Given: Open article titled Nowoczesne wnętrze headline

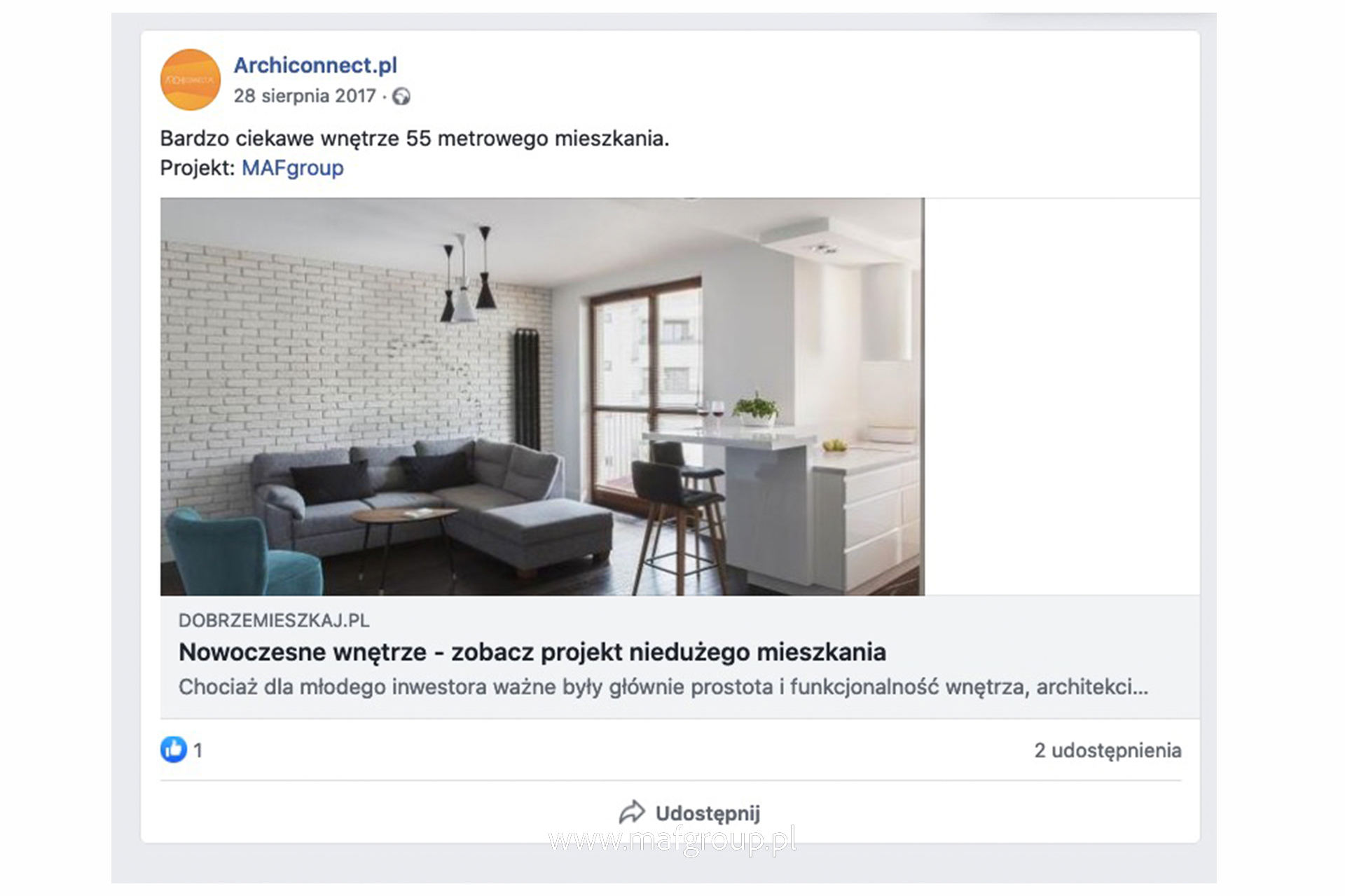Looking at the screenshot, I should pos(532,652).
